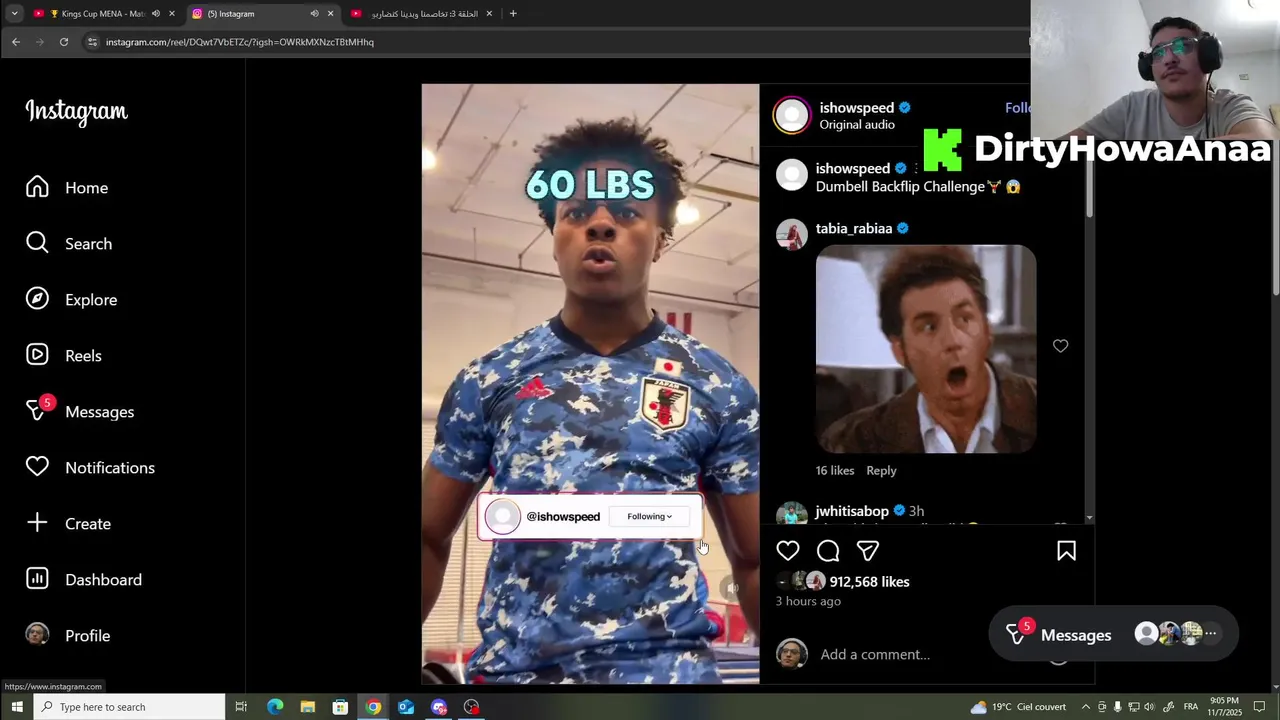The height and width of the screenshot is (720, 1280).
Task: Mute the Instagram tab audio
Action: pos(314,14)
